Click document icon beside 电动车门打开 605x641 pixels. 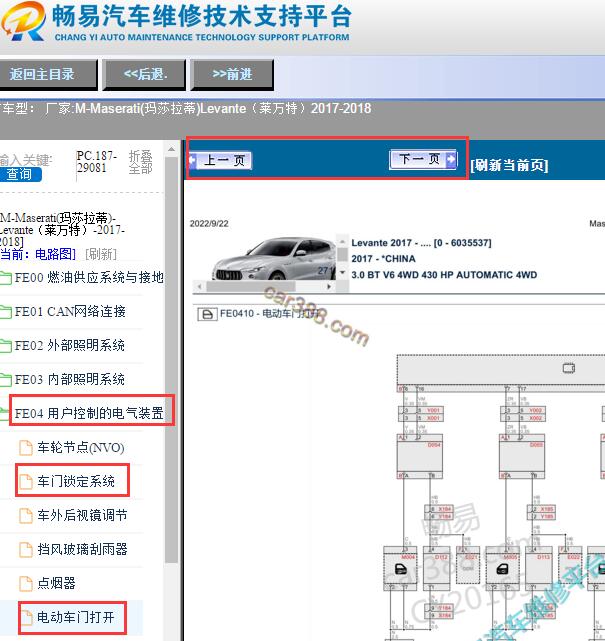click(x=26, y=617)
